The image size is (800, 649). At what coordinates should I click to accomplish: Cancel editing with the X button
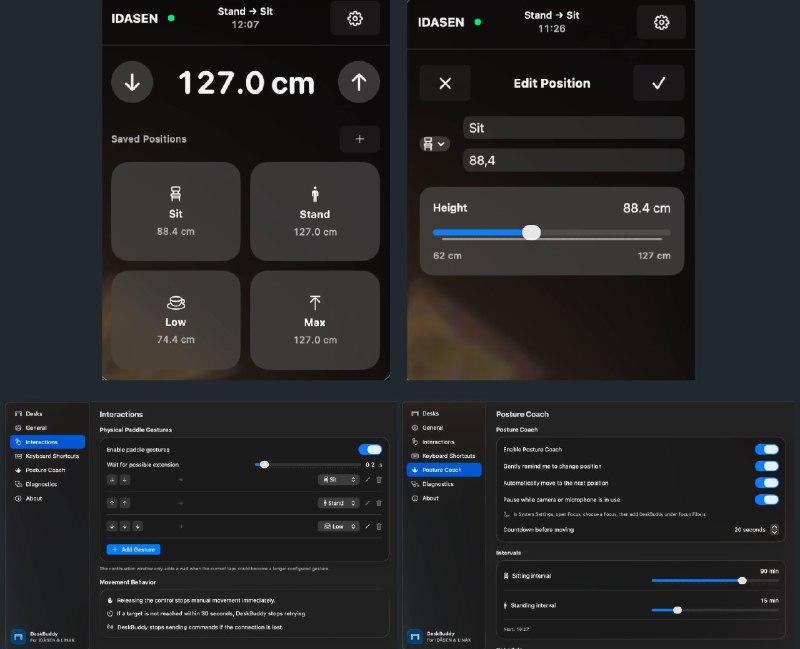pyautogui.click(x=445, y=83)
